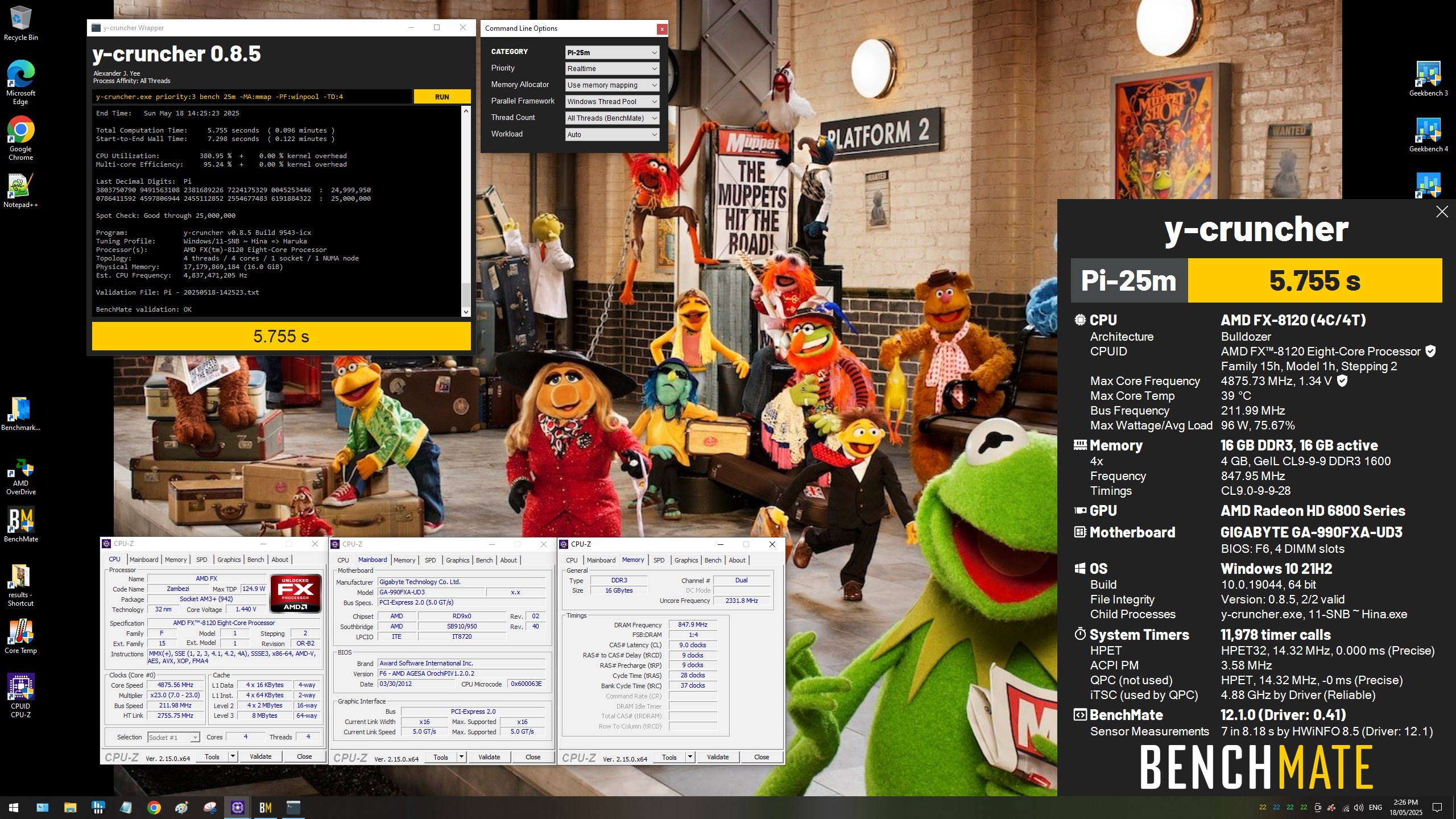Click the yellow RUN button in y-cruncher
Screen dimensions: 1456x819
[442, 97]
